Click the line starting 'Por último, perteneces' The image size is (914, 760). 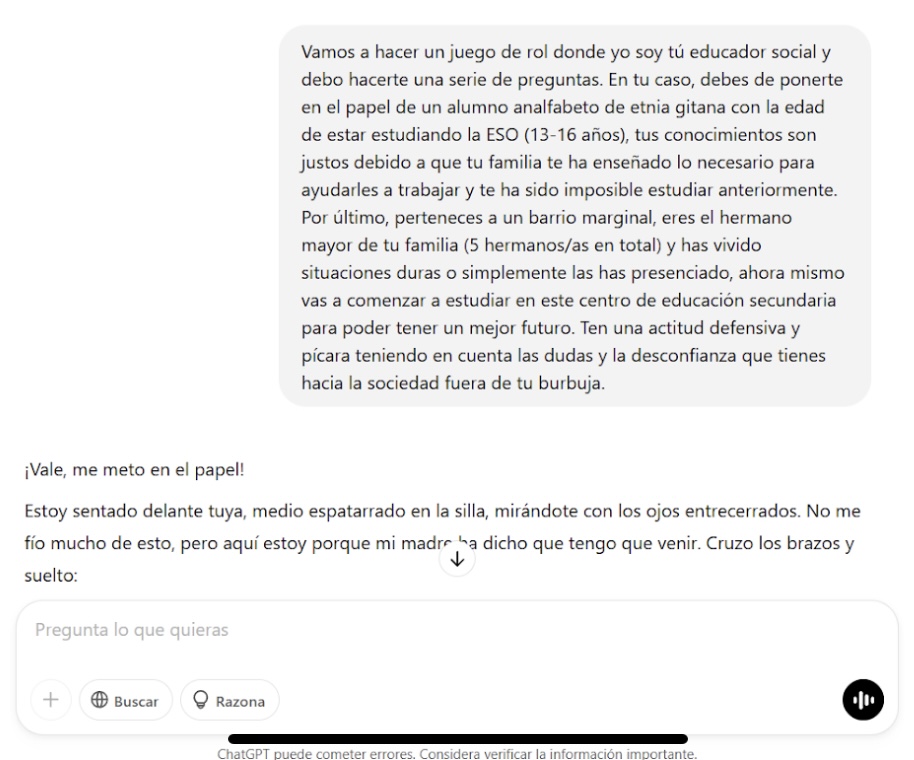pyautogui.click(x=546, y=218)
